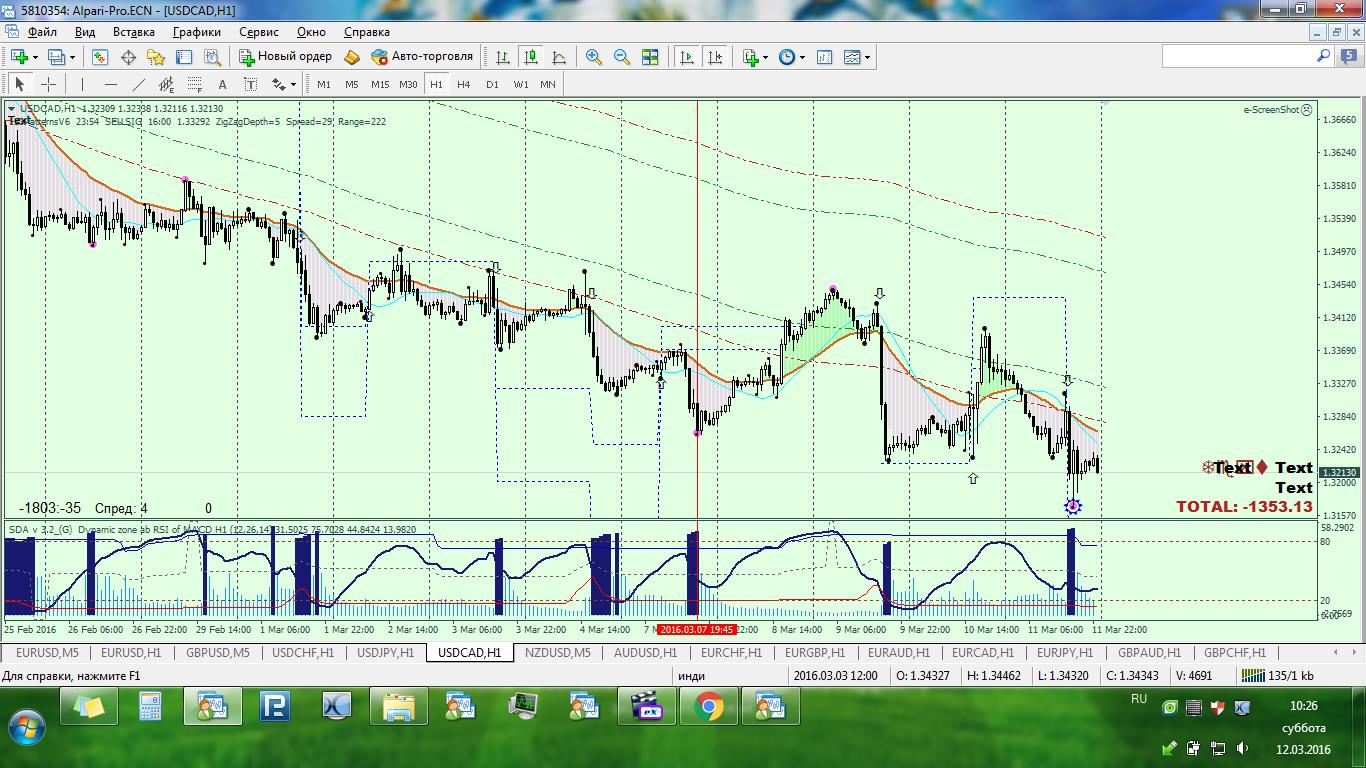Toggle the Авто-торговля auto trading button
The width and height of the screenshot is (1366, 768).
(422, 57)
